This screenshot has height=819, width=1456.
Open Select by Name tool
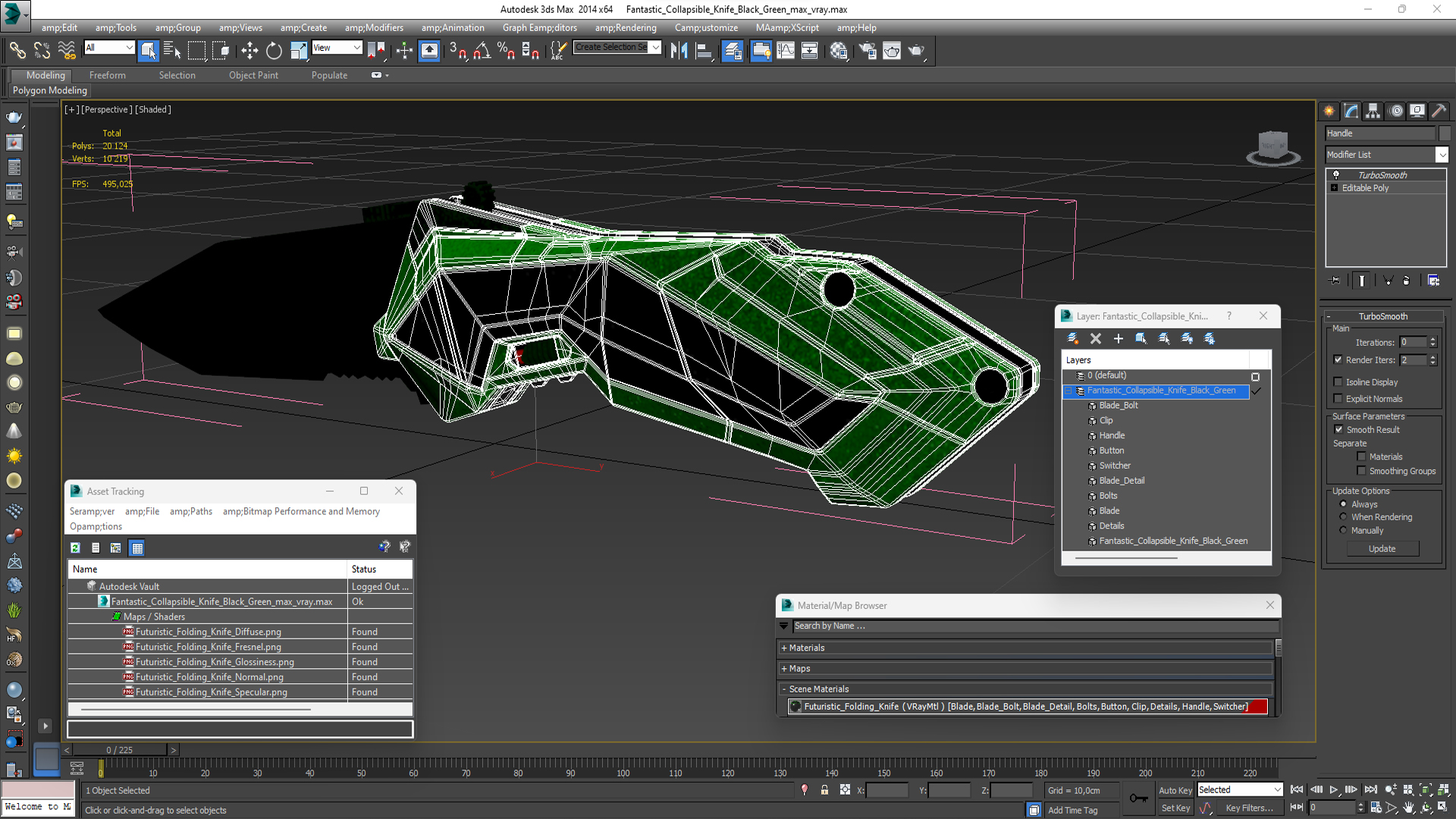[172, 51]
